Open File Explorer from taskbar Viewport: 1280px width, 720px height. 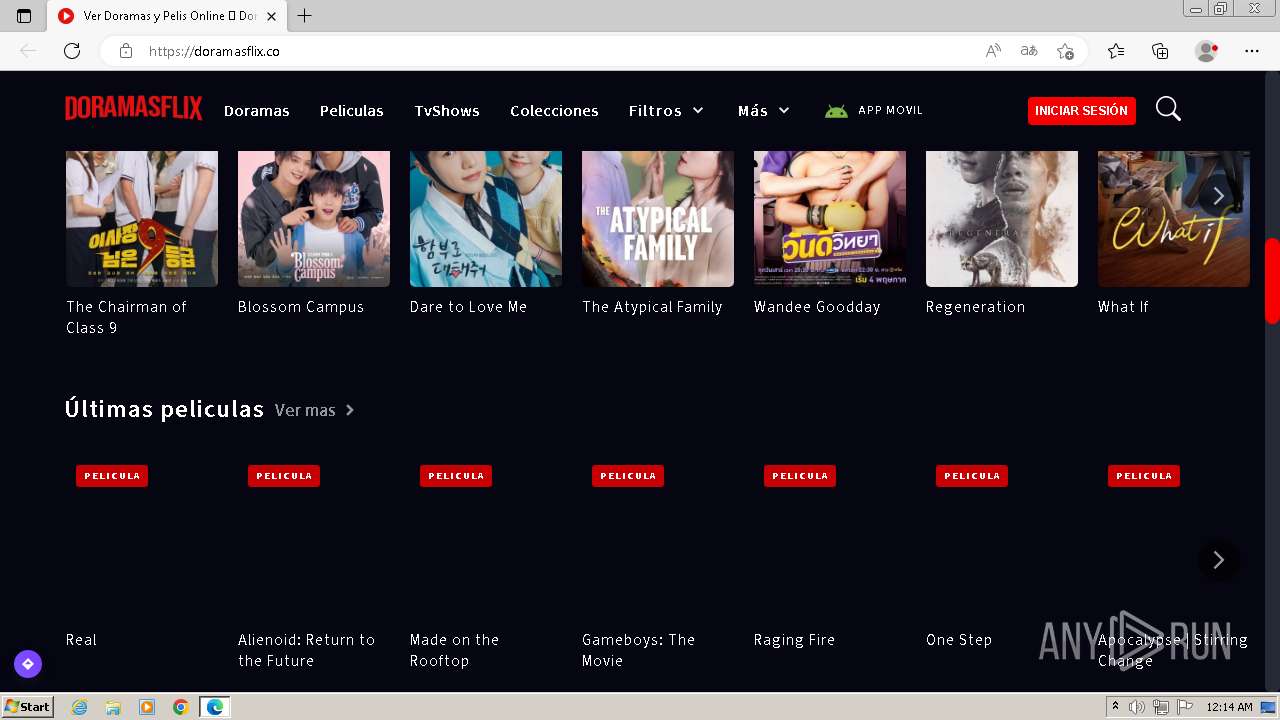(113, 707)
